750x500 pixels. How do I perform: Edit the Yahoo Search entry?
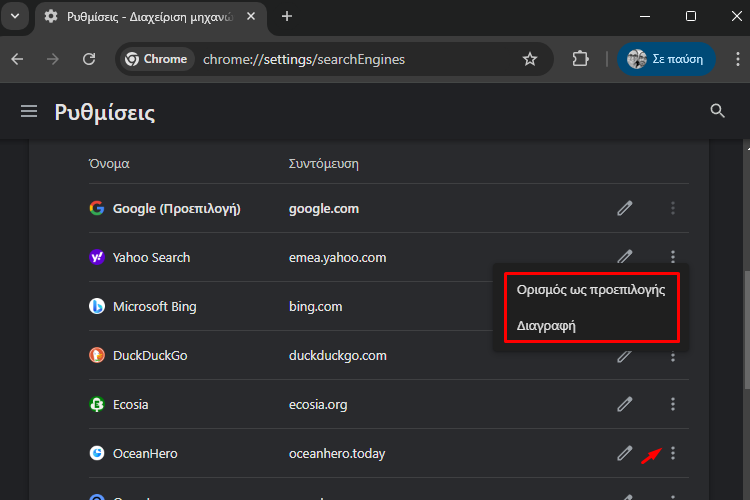coord(624,256)
